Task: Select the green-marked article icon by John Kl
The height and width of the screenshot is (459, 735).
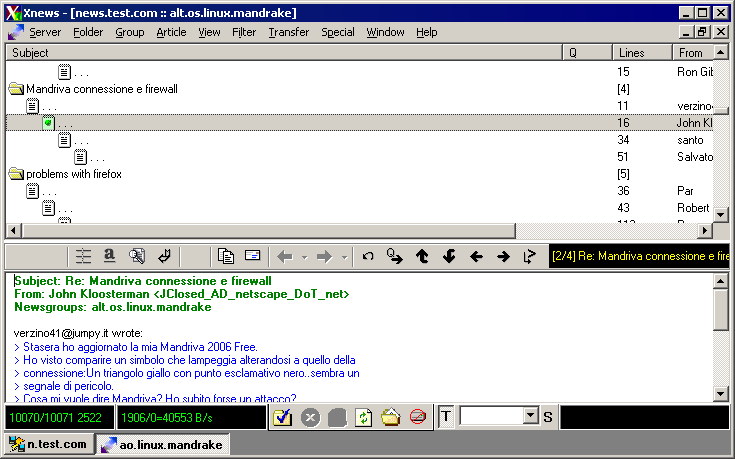Action: 48,123
